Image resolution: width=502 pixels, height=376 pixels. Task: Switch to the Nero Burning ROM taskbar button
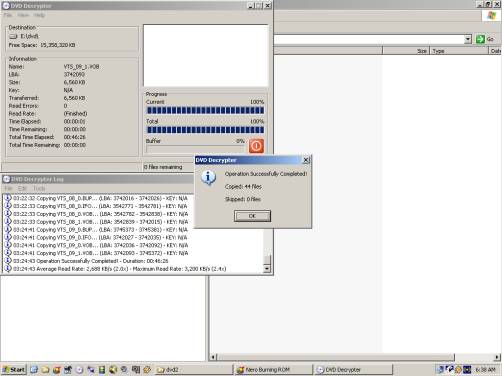tap(273, 369)
